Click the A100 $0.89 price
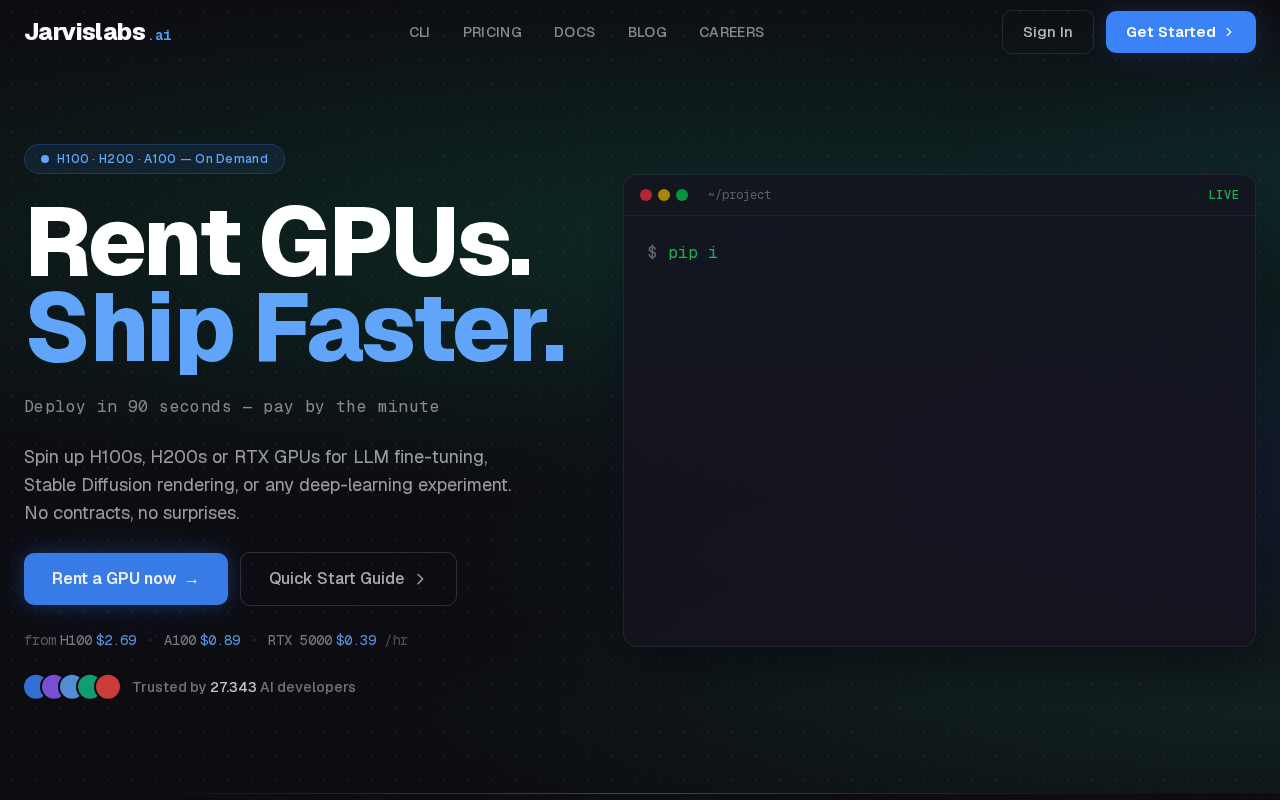 pyautogui.click(x=202, y=640)
